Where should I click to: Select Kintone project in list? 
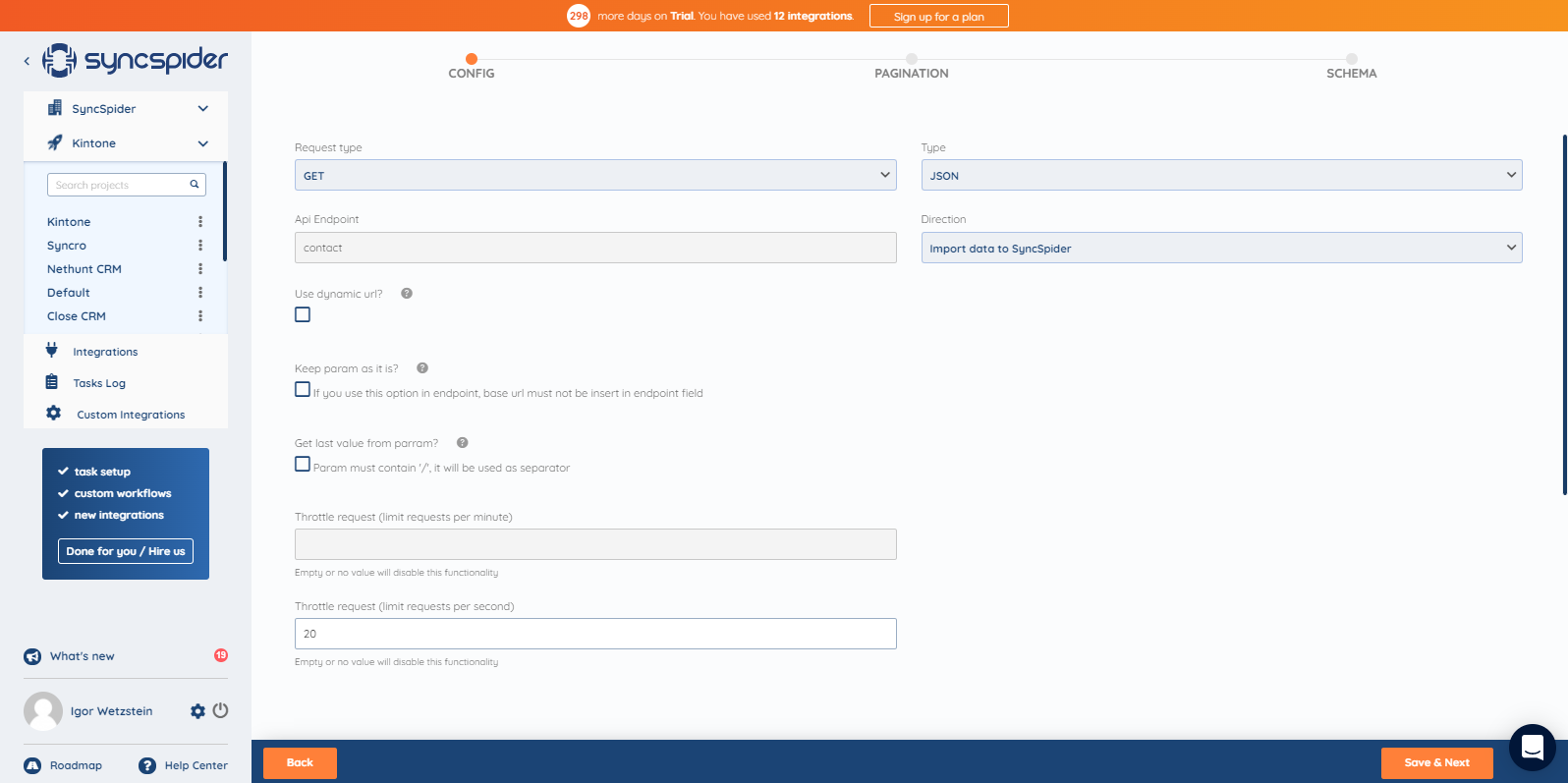click(x=69, y=222)
